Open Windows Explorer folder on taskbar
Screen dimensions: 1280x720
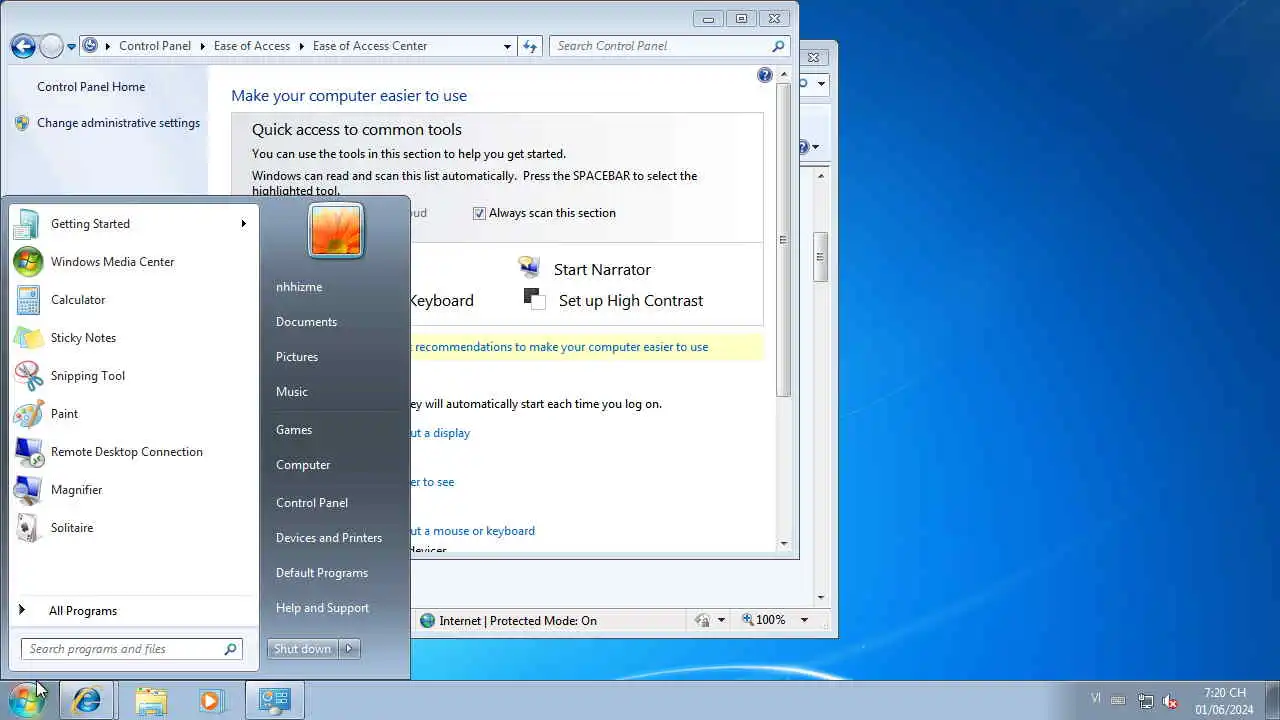tap(151, 701)
